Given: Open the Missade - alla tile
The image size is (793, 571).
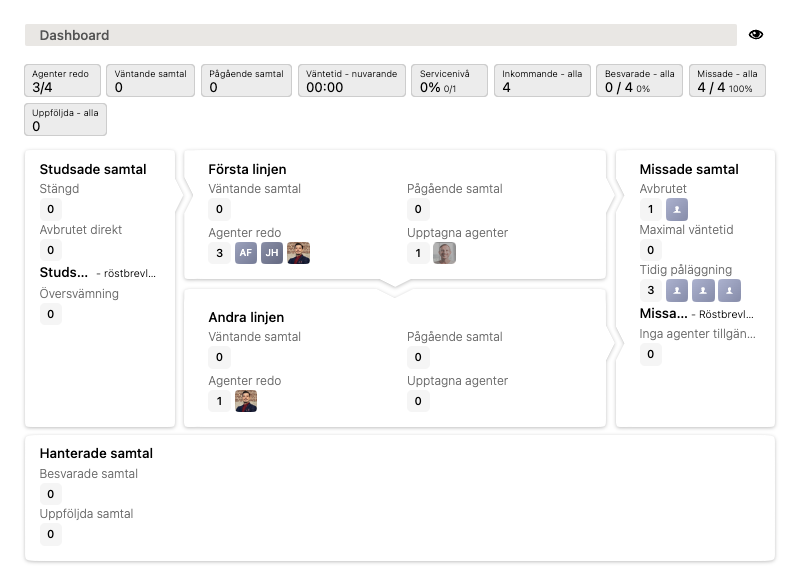Looking at the screenshot, I should (x=726, y=81).
